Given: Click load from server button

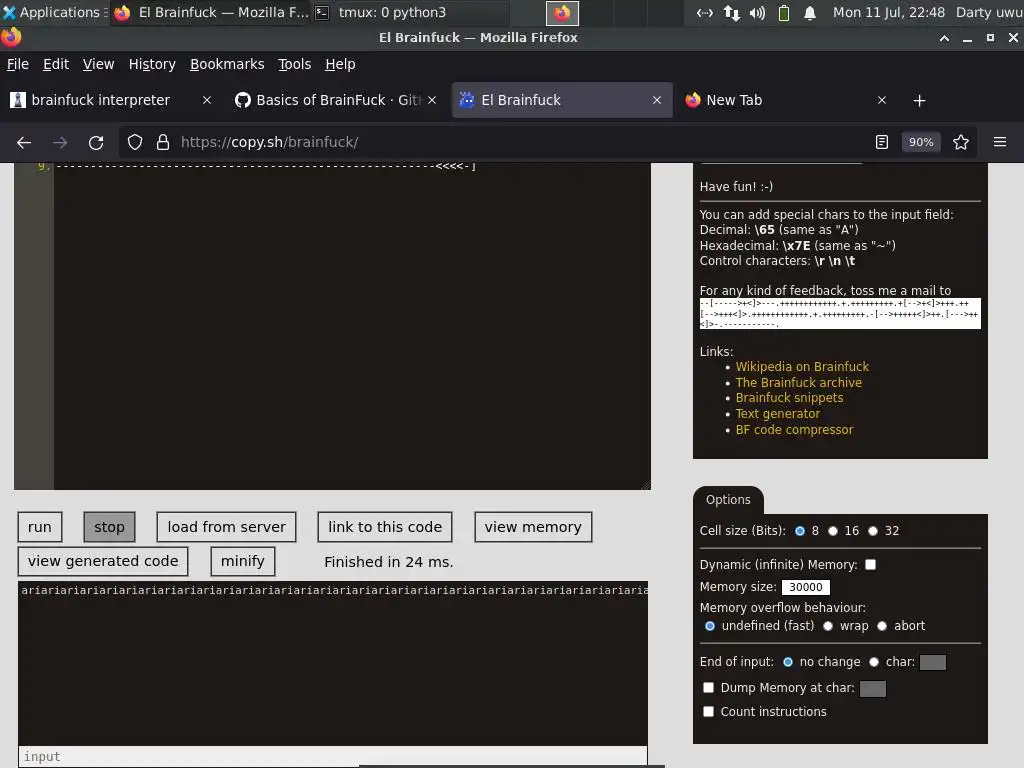Looking at the screenshot, I should point(226,527).
